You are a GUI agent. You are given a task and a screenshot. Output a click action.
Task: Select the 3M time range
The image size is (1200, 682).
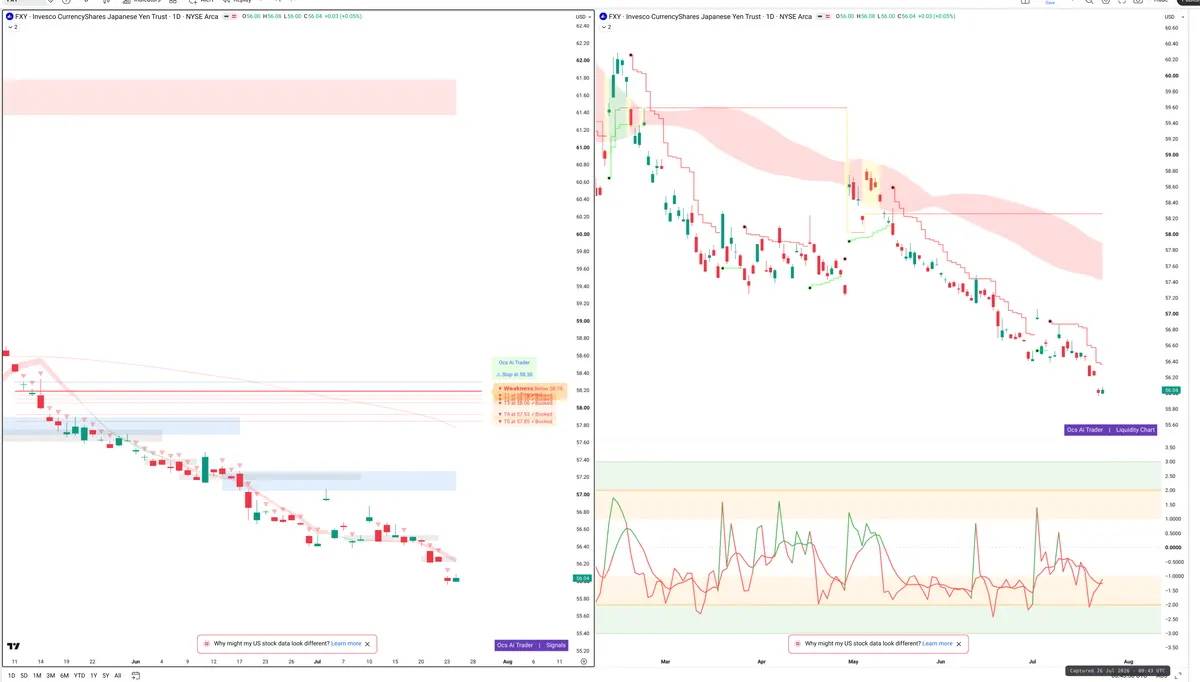(50, 675)
